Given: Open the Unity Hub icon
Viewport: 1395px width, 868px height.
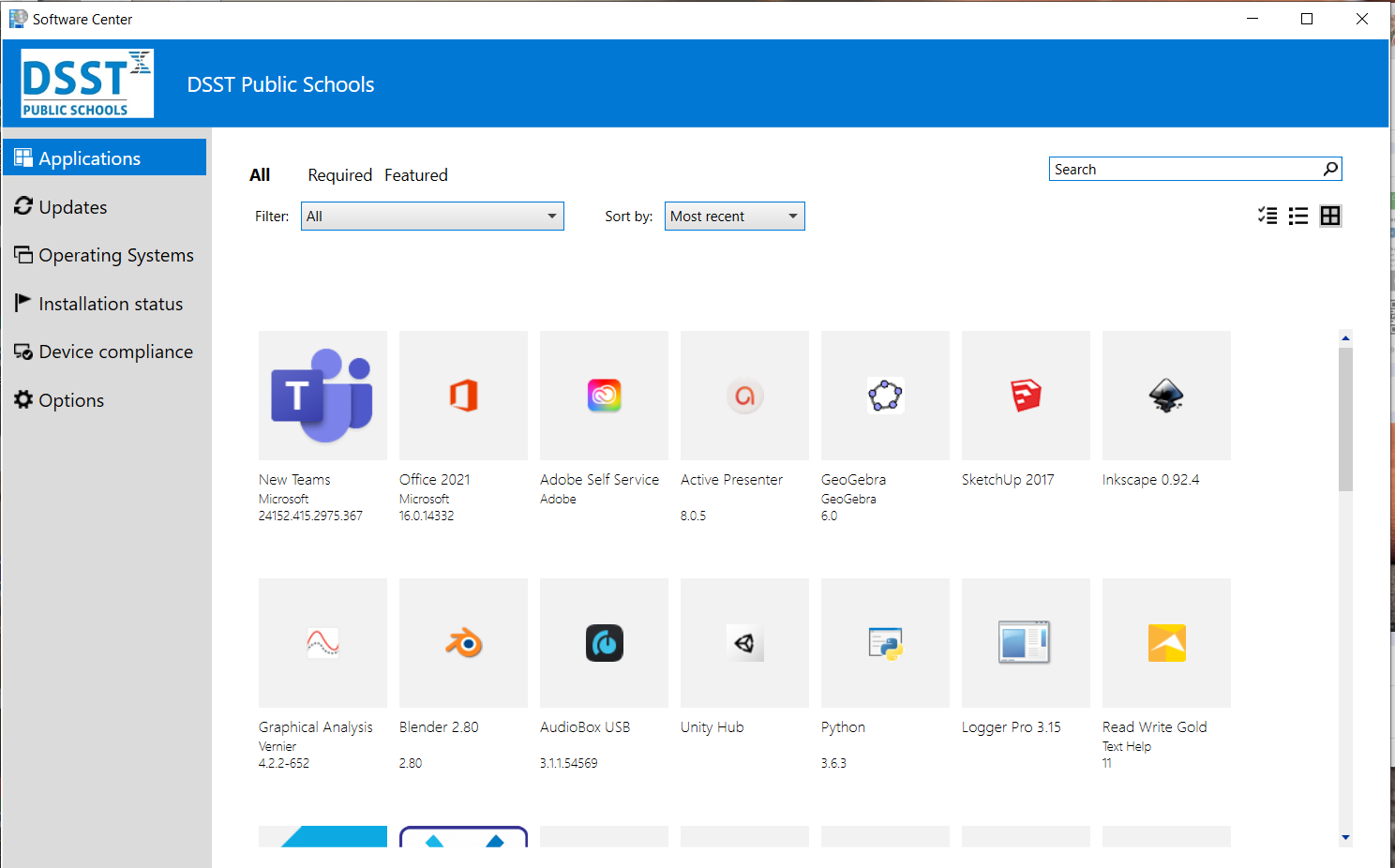Looking at the screenshot, I should coord(744,643).
